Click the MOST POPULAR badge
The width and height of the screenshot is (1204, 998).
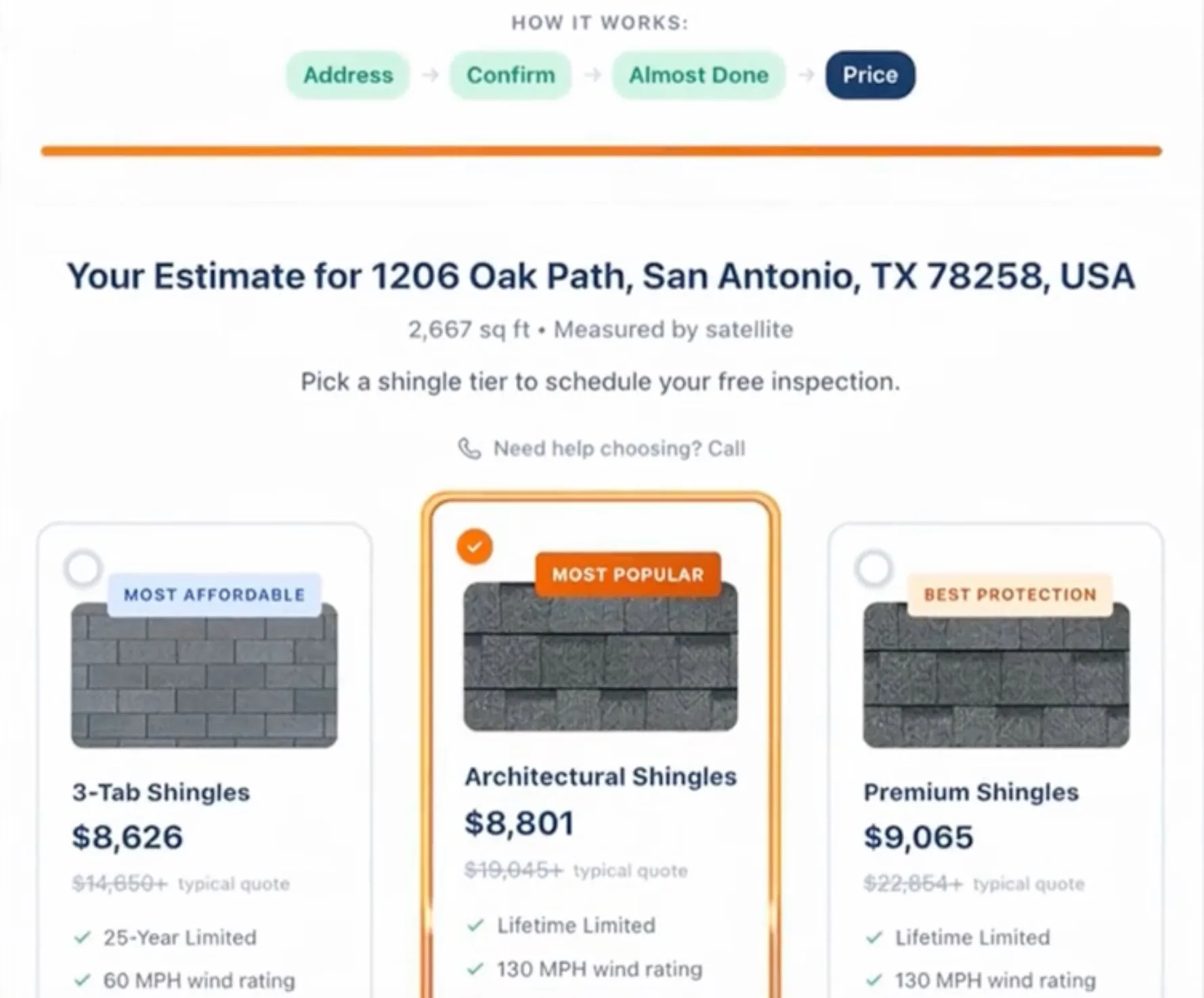(628, 575)
